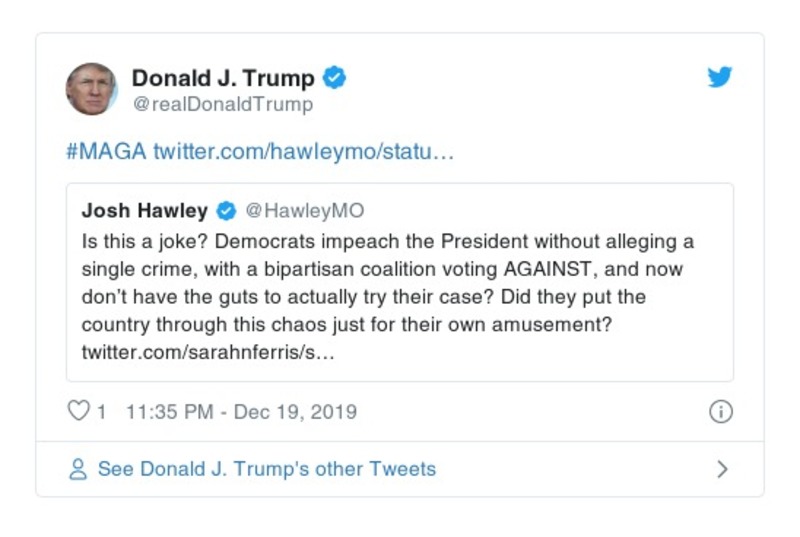Open the info icon beside the timestamp
Image resolution: width=800 pixels, height=537 pixels.
pos(720,412)
